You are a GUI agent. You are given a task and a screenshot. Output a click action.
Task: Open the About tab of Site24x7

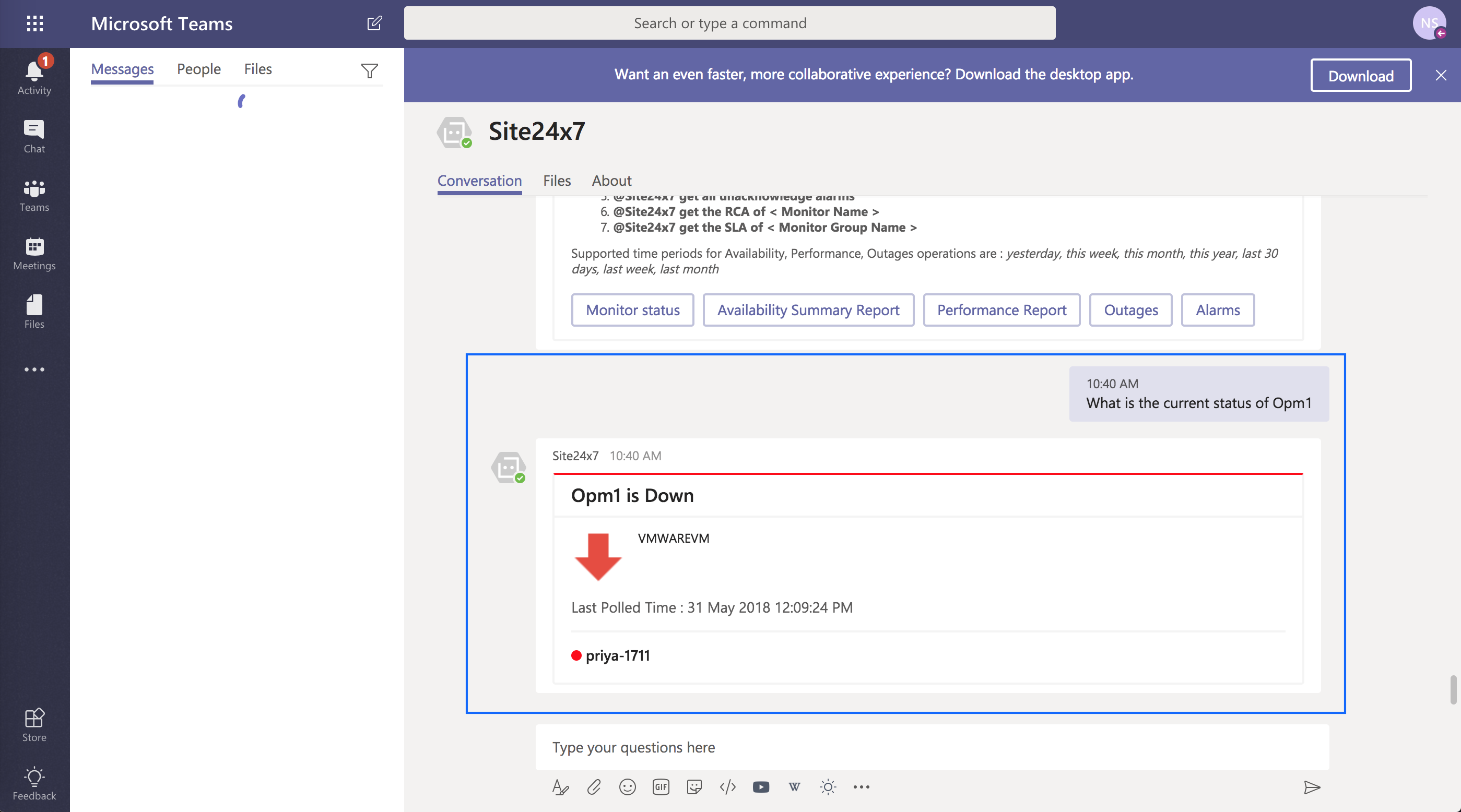[611, 180]
